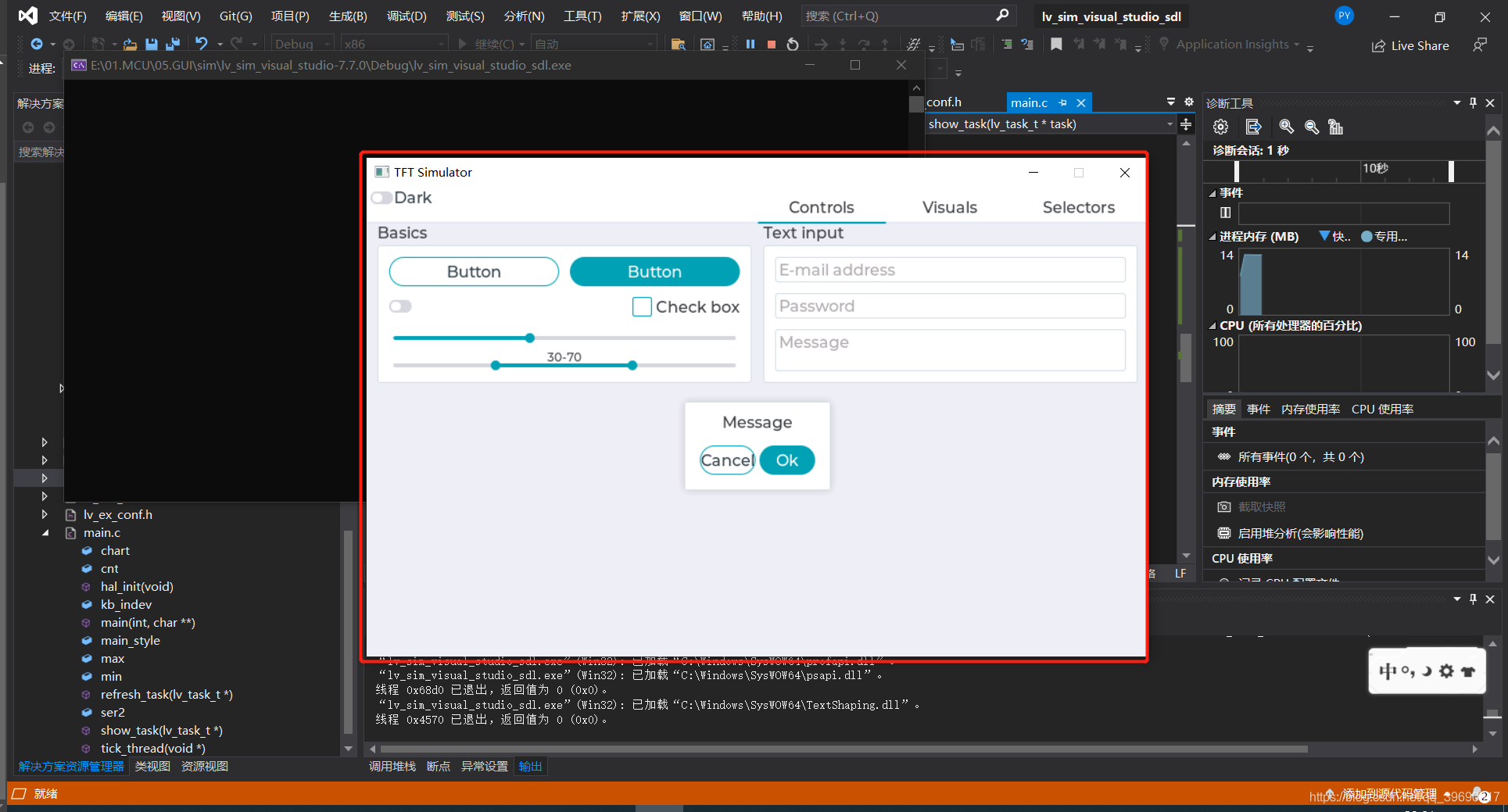Close the main.c tab with its X

pos(1081,102)
